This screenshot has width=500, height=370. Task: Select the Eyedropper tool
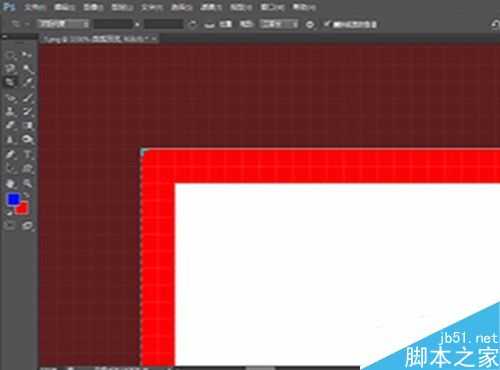coord(28,82)
